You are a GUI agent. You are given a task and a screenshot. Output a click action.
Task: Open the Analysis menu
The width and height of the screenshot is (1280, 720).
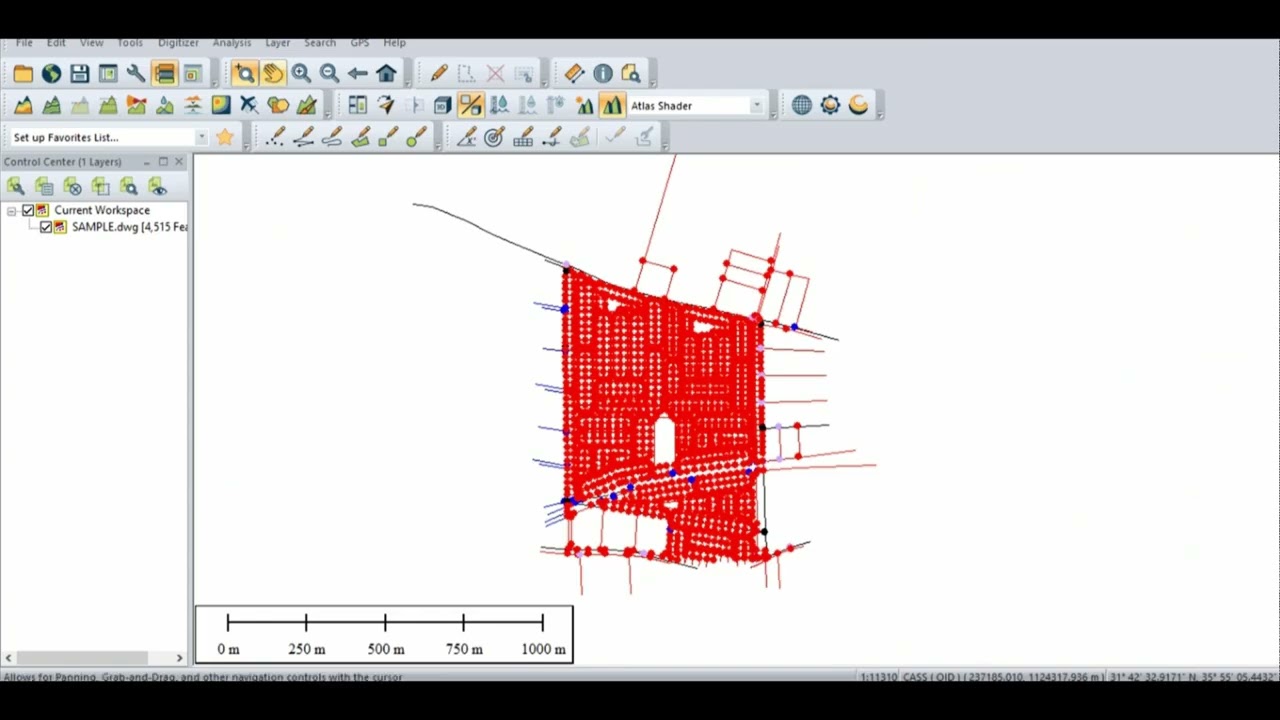[x=232, y=43]
